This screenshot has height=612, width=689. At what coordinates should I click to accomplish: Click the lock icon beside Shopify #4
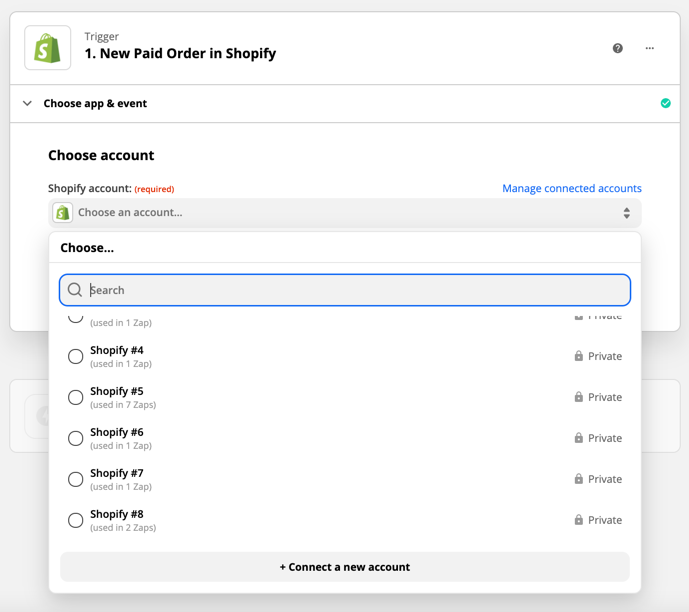pyautogui.click(x=579, y=356)
